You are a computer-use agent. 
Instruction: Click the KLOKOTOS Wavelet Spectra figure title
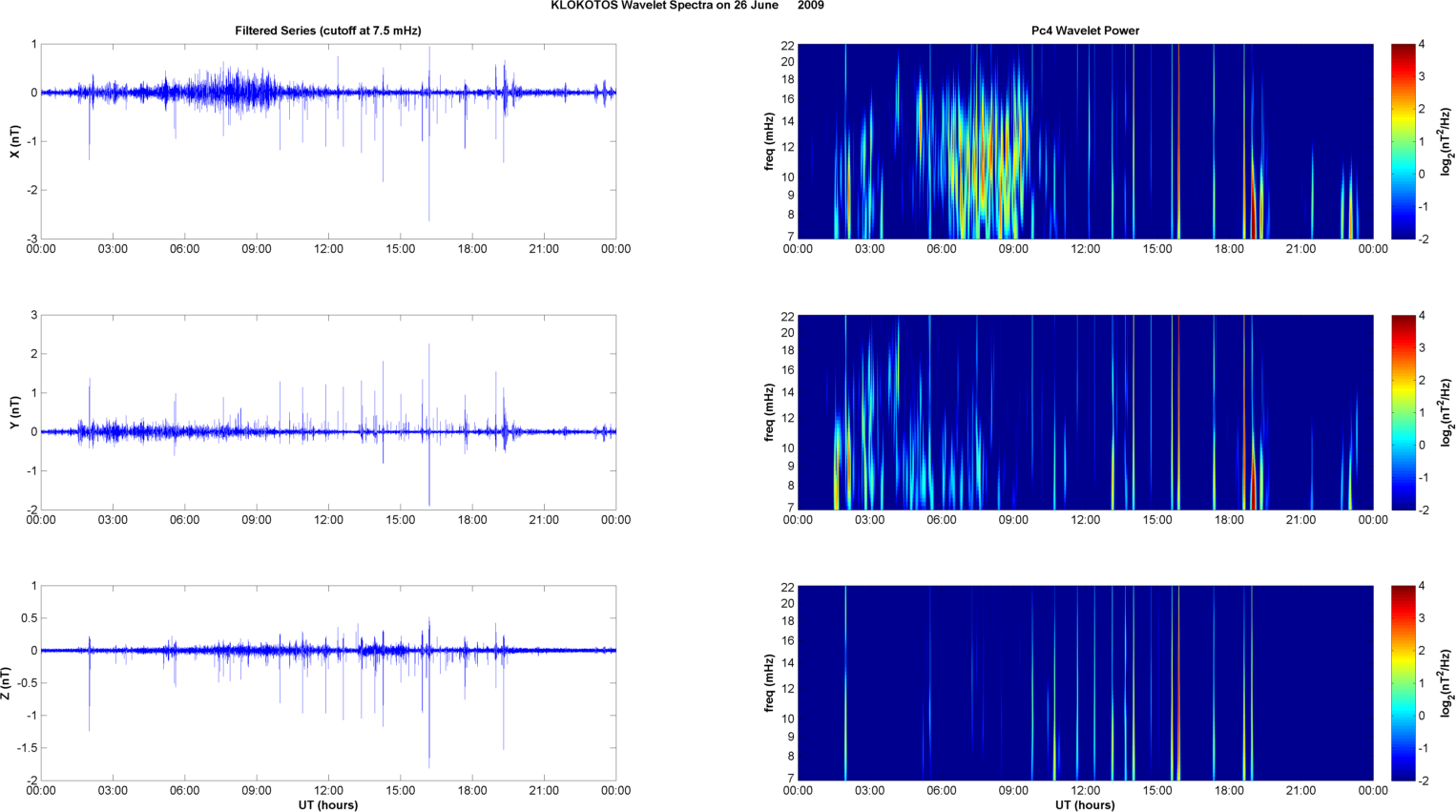click(x=687, y=6)
